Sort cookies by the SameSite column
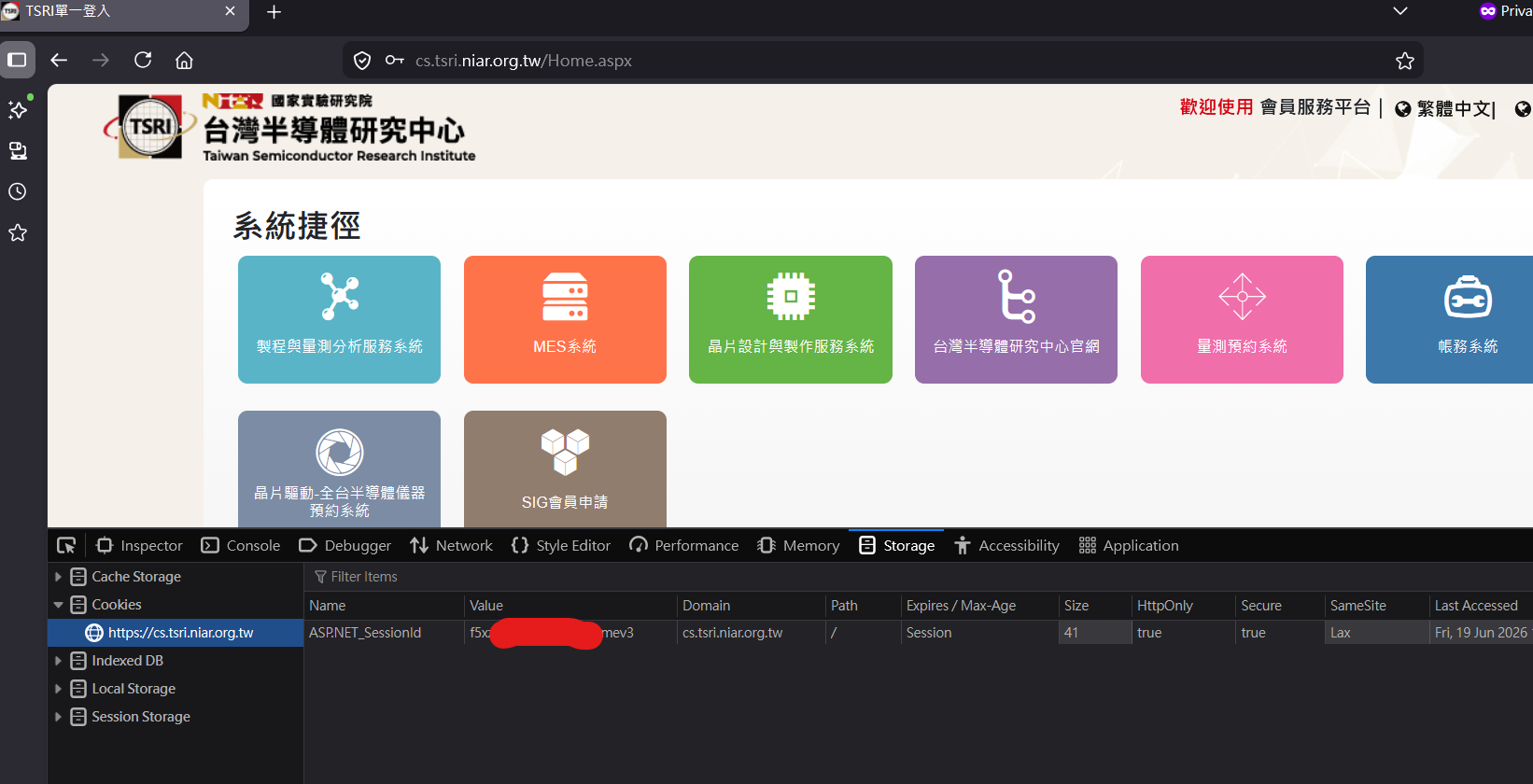 1377,606
